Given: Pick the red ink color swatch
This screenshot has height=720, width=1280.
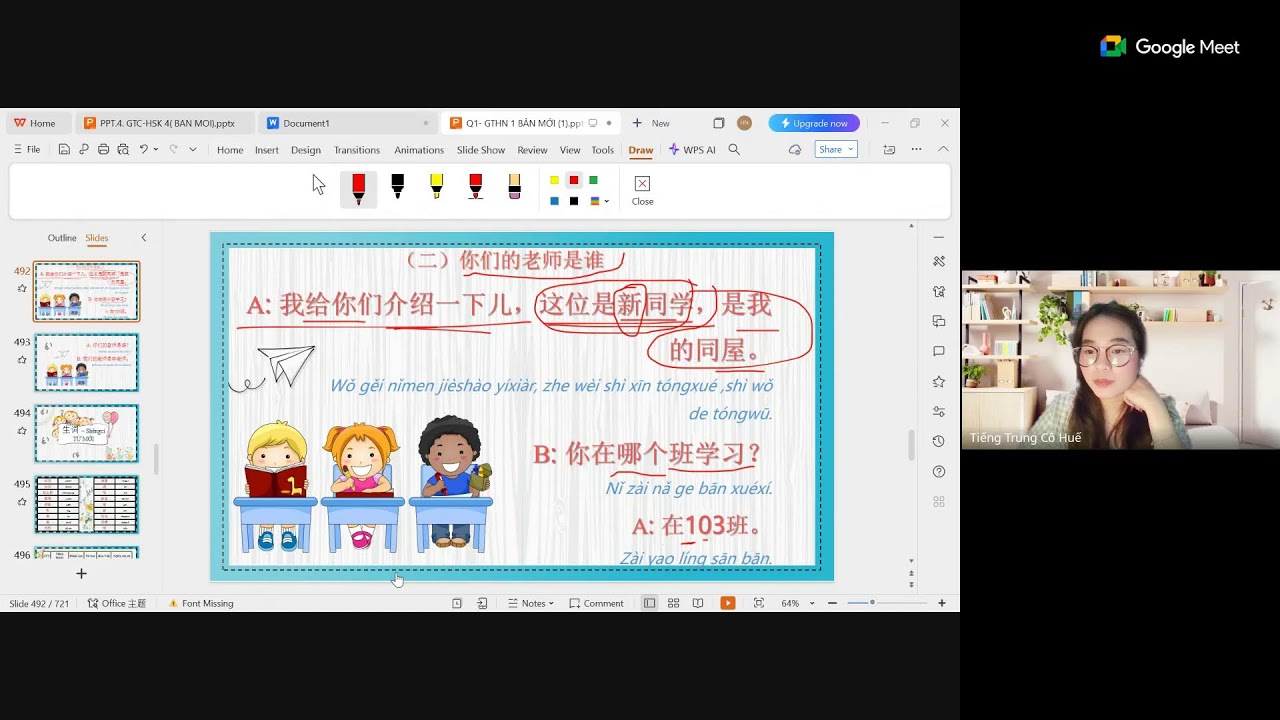Looking at the screenshot, I should point(573,181).
